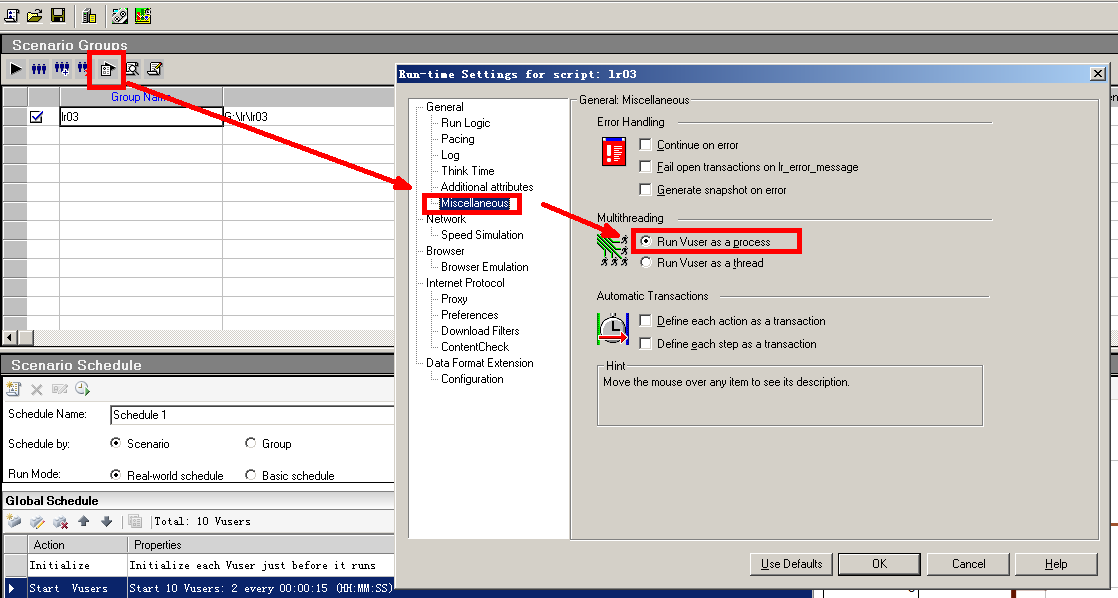Screen dimensions: 1118x598
Task: Create a new schedule with the starred schedule icon
Action: coord(14,388)
